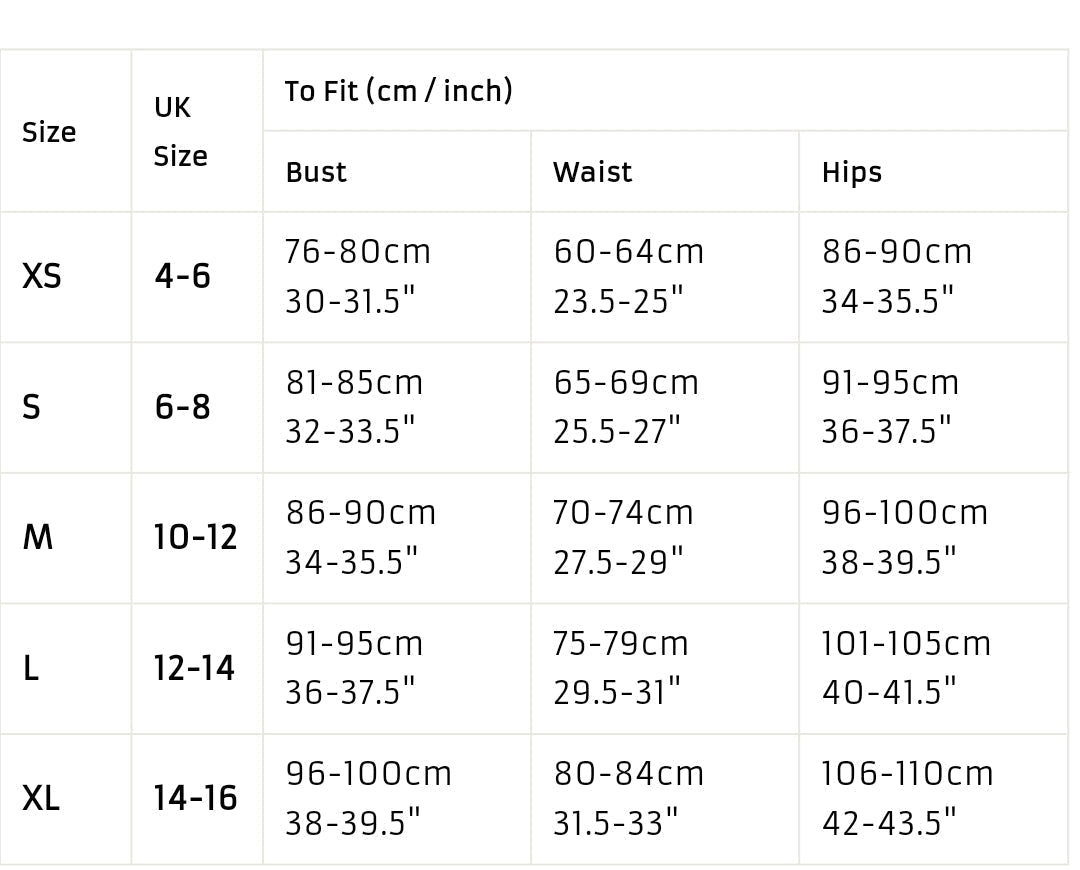Select the Waist column header
The width and height of the screenshot is (1080, 870).
pos(592,172)
